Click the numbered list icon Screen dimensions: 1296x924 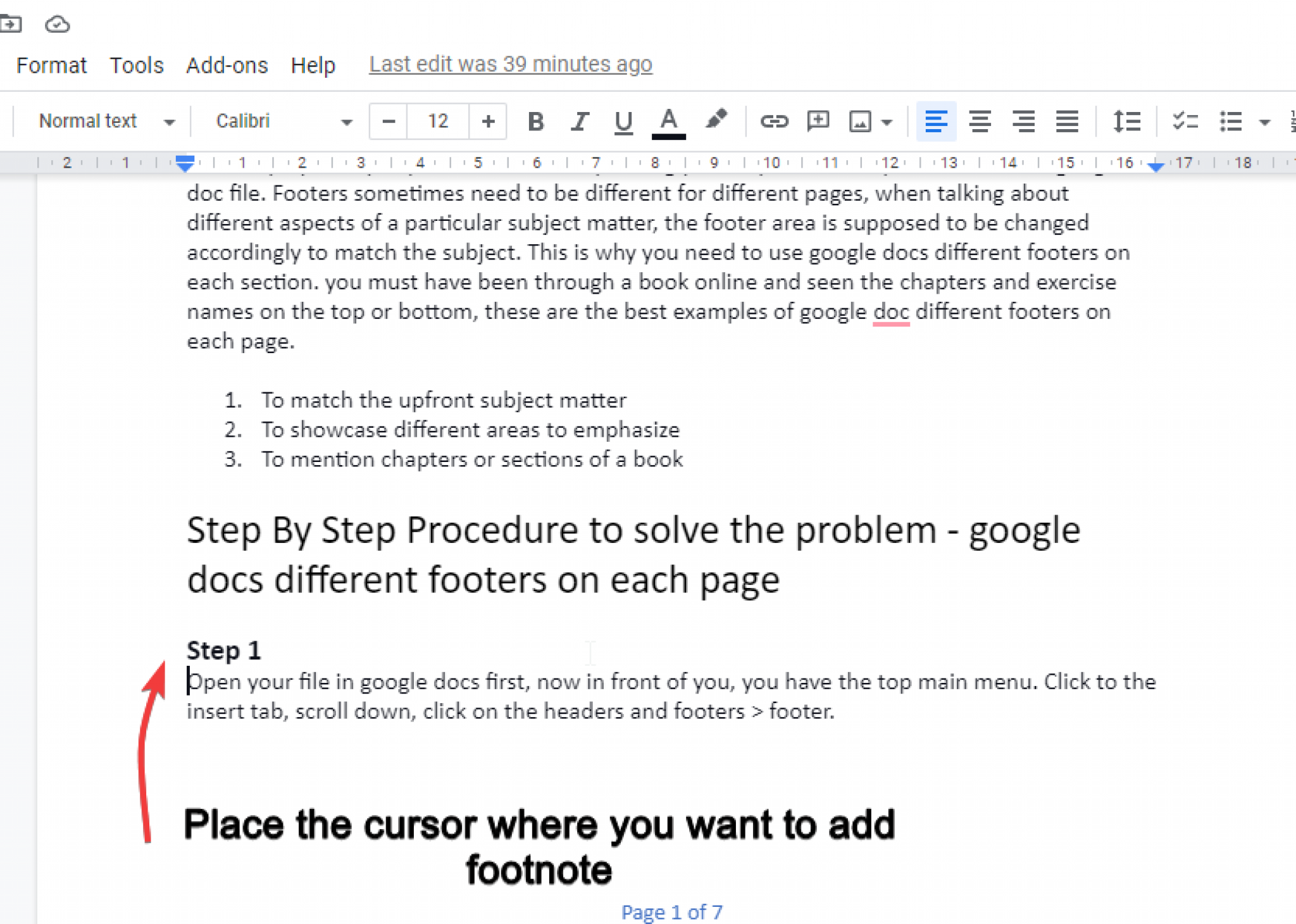(x=1291, y=120)
